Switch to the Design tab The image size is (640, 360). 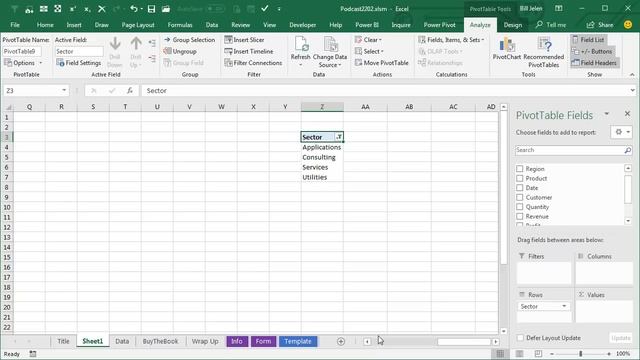513,25
